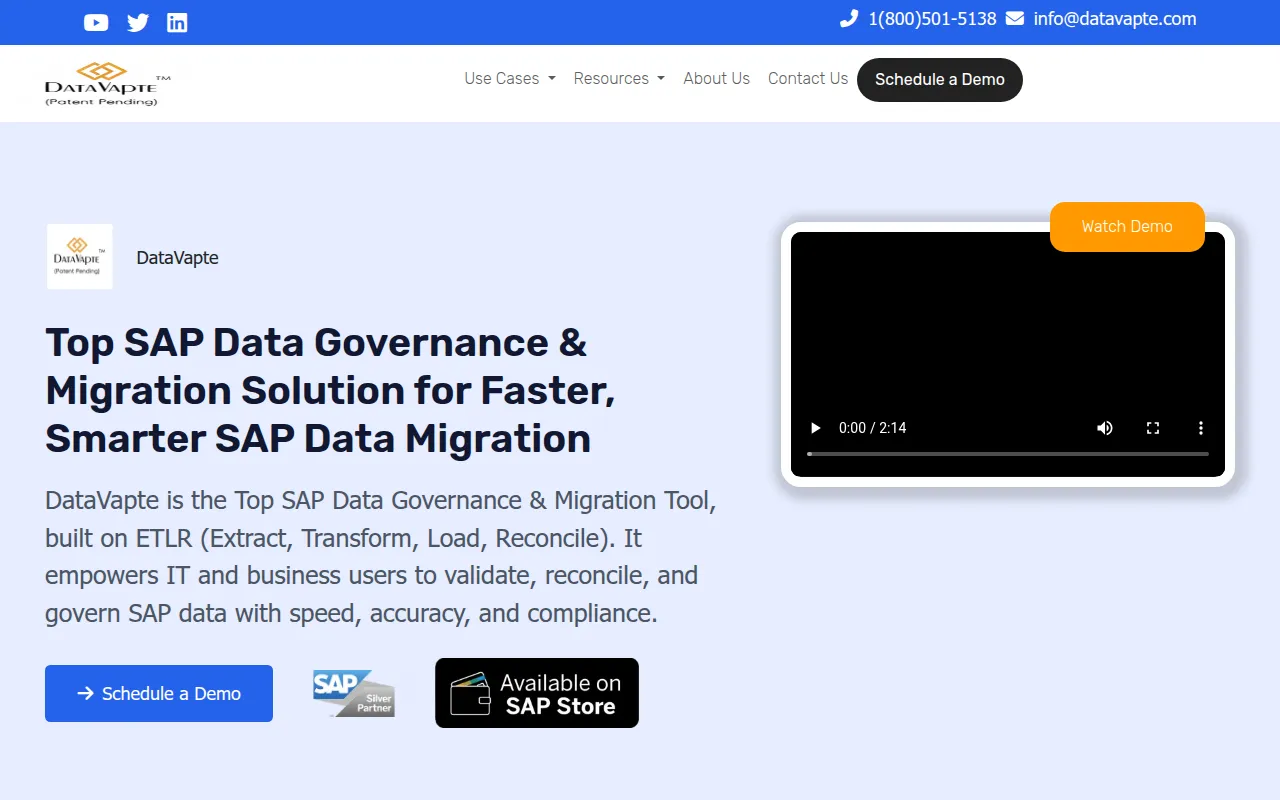Click the small DataVapte logo thumbnail in hero
Viewport: 1280px width, 800px height.
(x=80, y=257)
